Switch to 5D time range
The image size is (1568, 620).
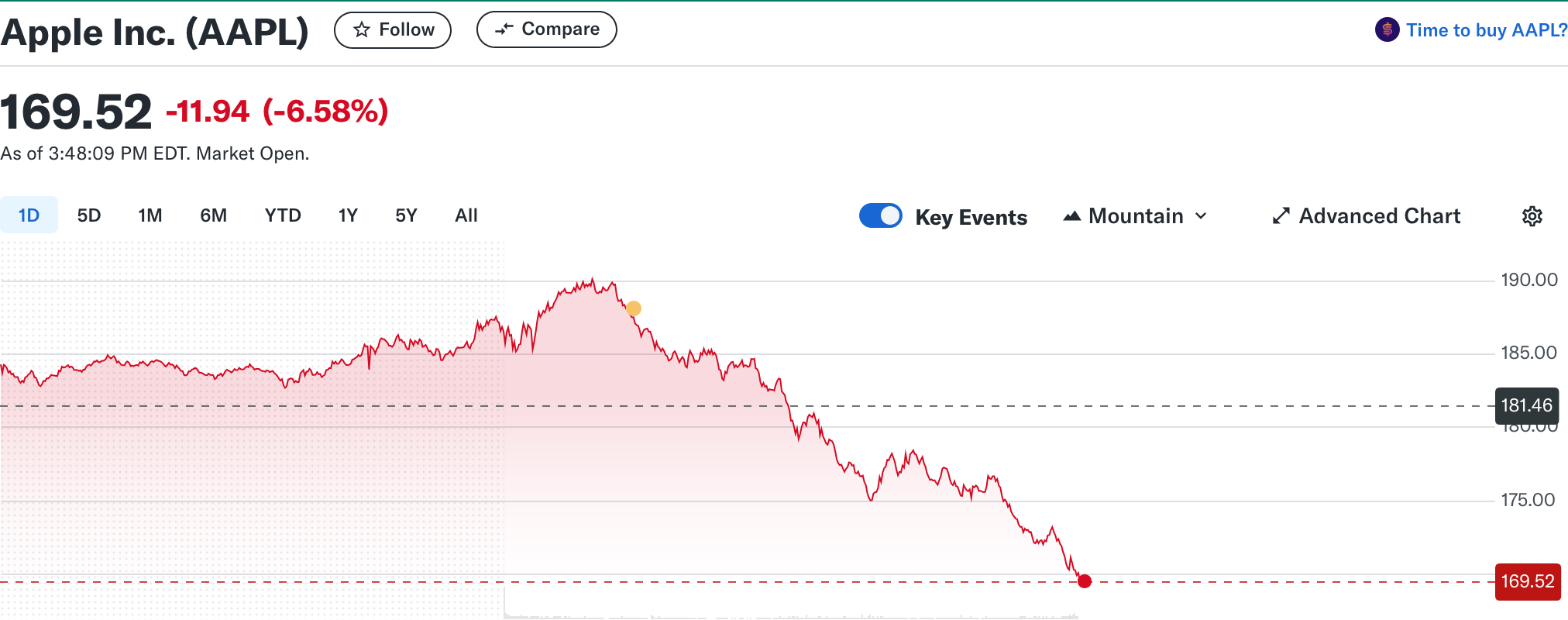[x=89, y=215]
